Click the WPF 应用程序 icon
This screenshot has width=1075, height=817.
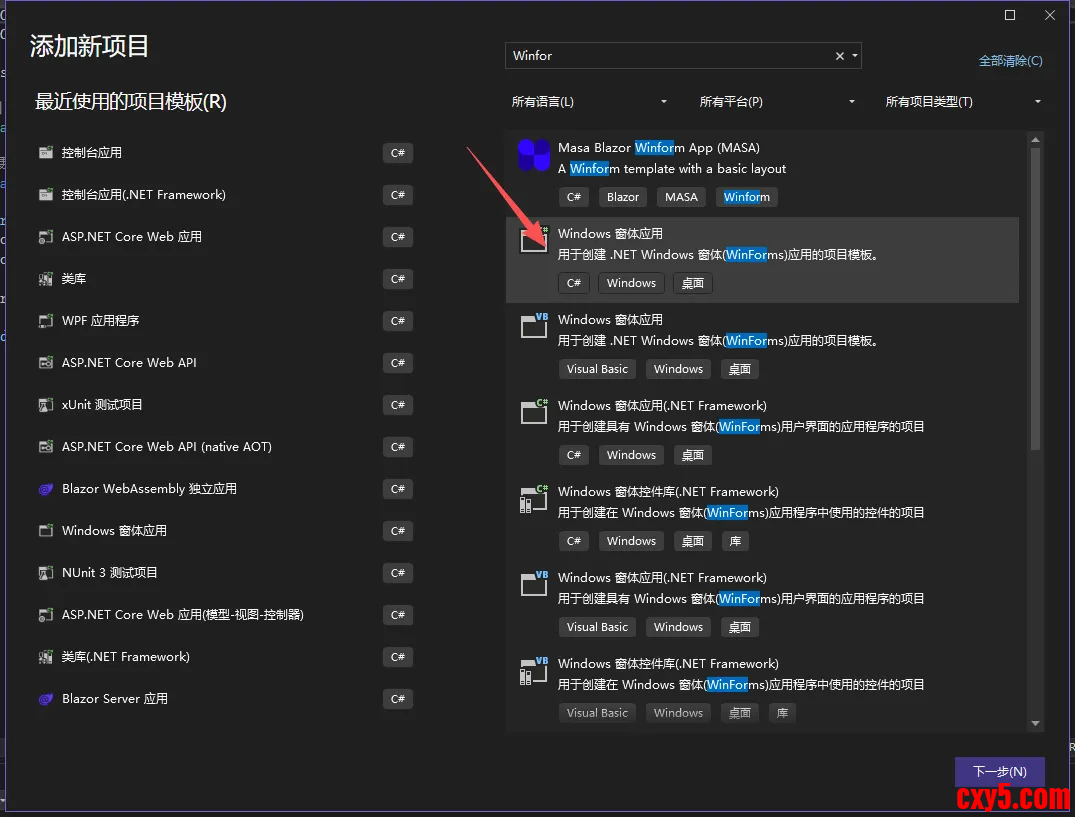(45, 321)
